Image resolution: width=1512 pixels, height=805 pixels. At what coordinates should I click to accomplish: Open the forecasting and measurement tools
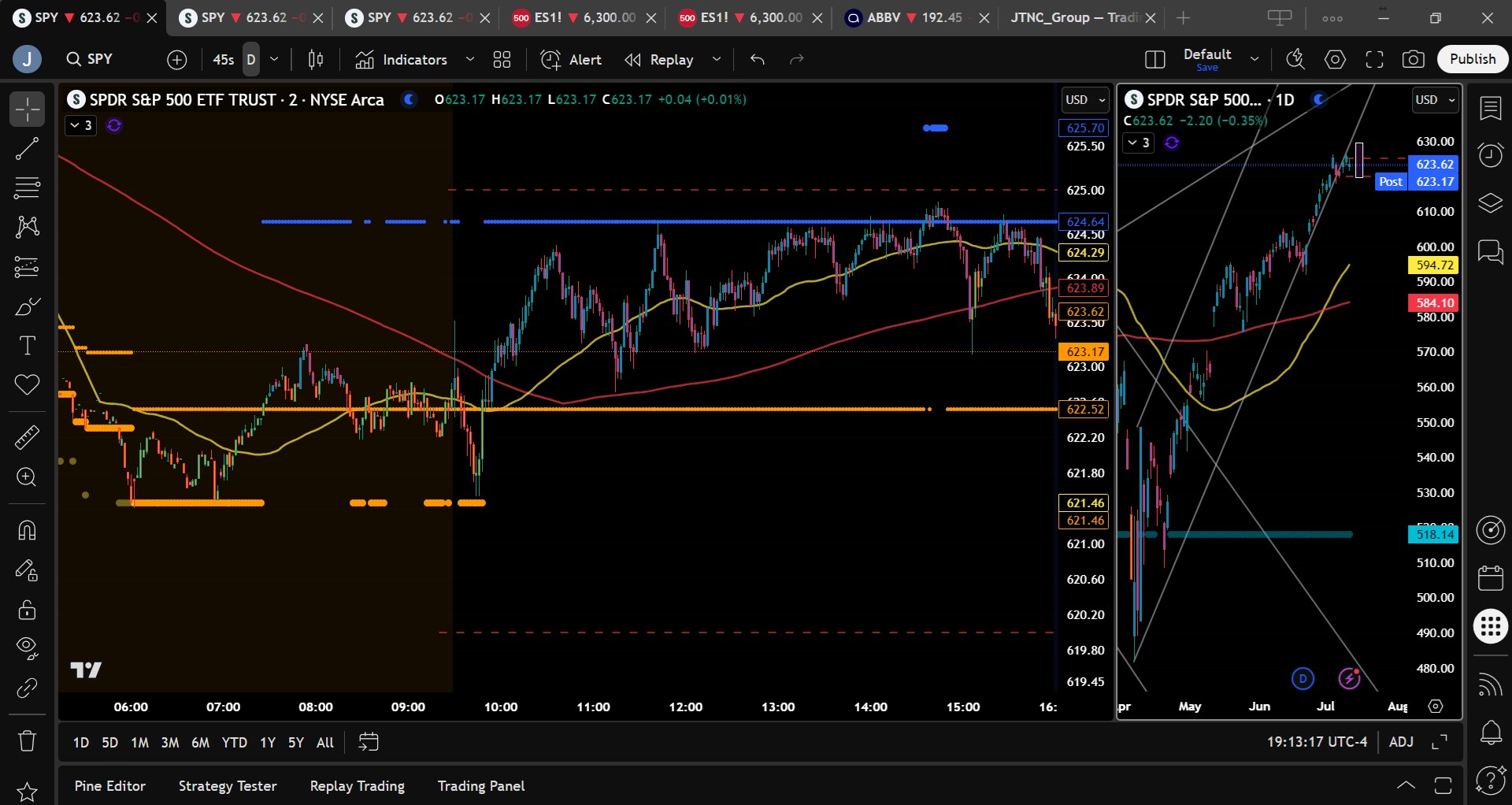pyautogui.click(x=27, y=267)
